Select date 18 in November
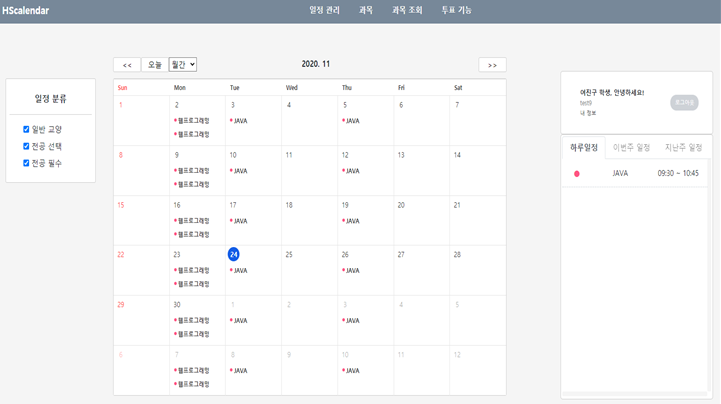Viewport: 721px width, 404px height. tap(289, 205)
